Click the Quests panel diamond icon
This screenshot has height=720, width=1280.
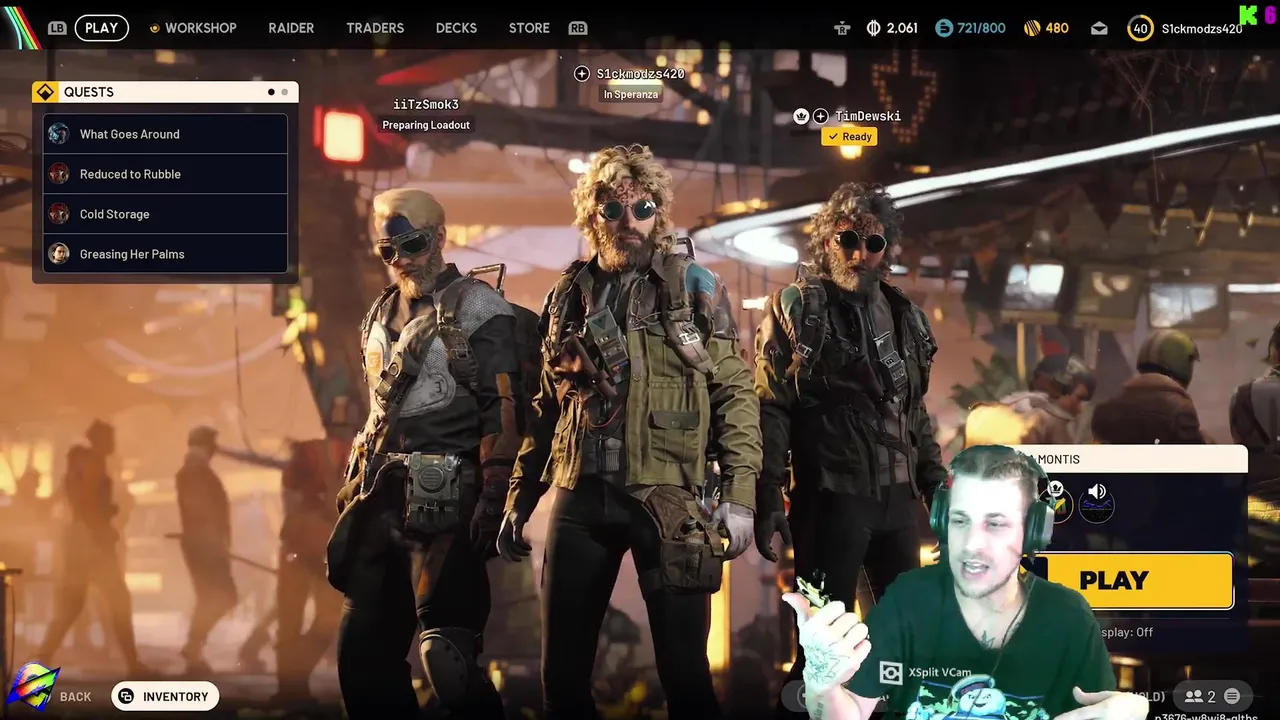45,92
